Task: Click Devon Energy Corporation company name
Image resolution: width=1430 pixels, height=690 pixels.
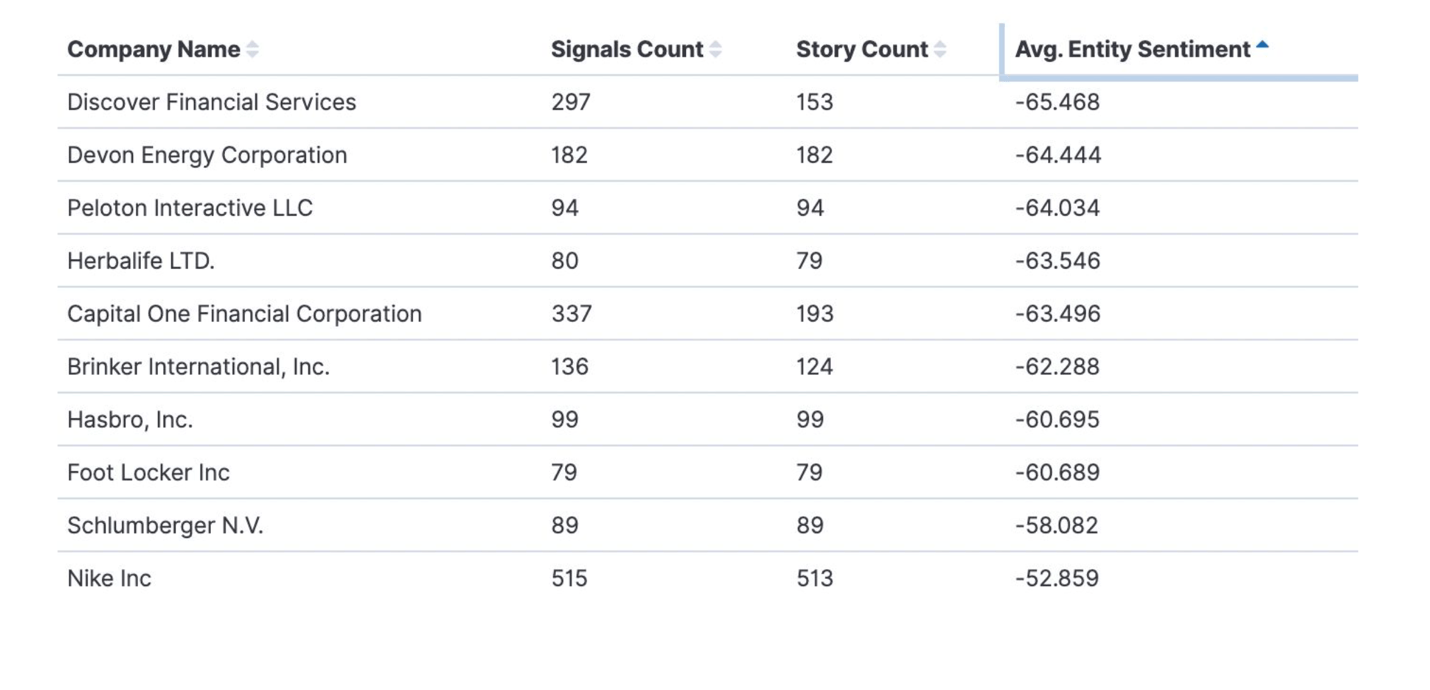Action: 207,155
